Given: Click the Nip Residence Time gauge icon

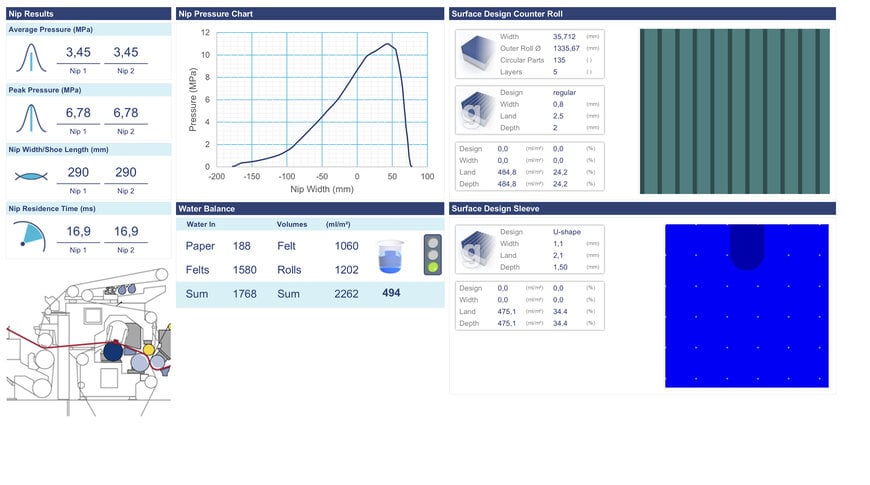Looking at the screenshot, I should point(32,237).
